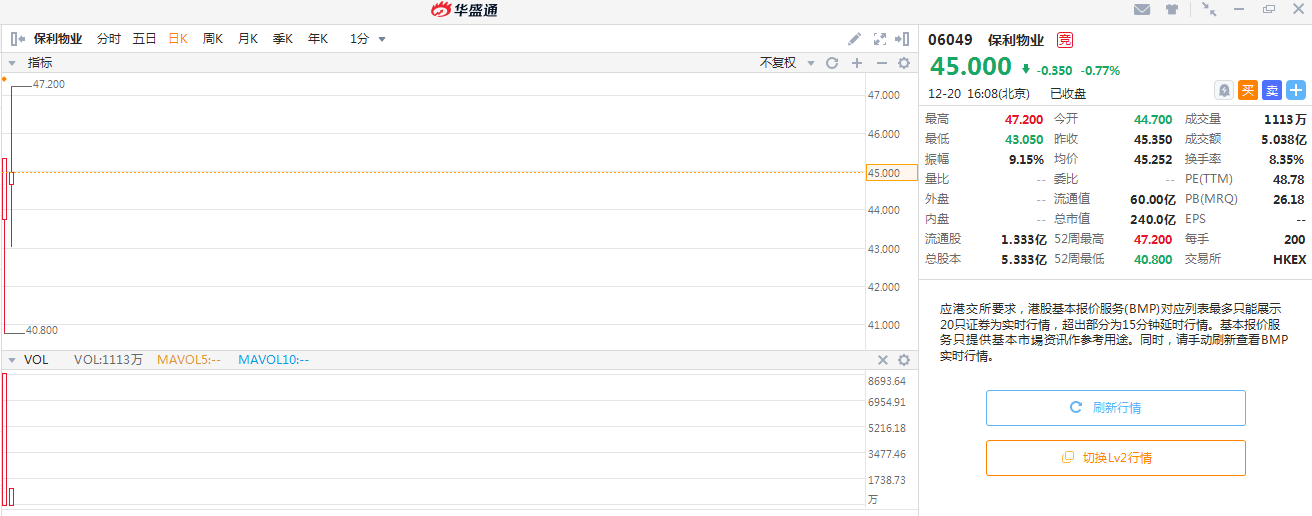This screenshot has width=1312, height=516.
Task: Click the 切换Lv2行情 button
Action: [x=1115, y=458]
